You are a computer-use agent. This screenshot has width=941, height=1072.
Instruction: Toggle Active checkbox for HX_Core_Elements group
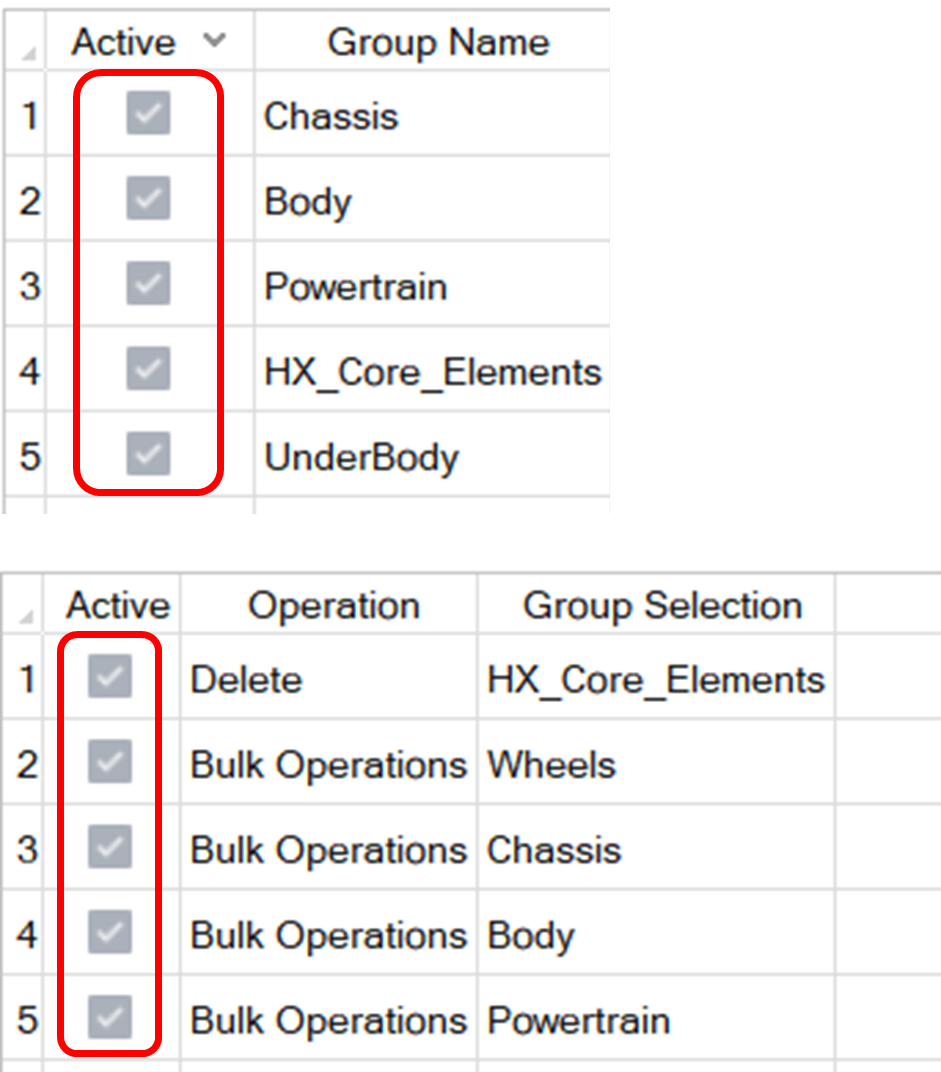(148, 370)
